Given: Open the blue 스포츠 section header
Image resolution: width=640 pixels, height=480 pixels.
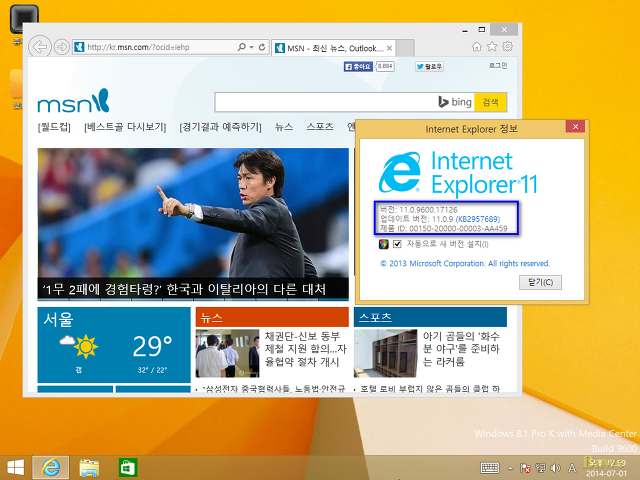Looking at the screenshot, I should [431, 318].
